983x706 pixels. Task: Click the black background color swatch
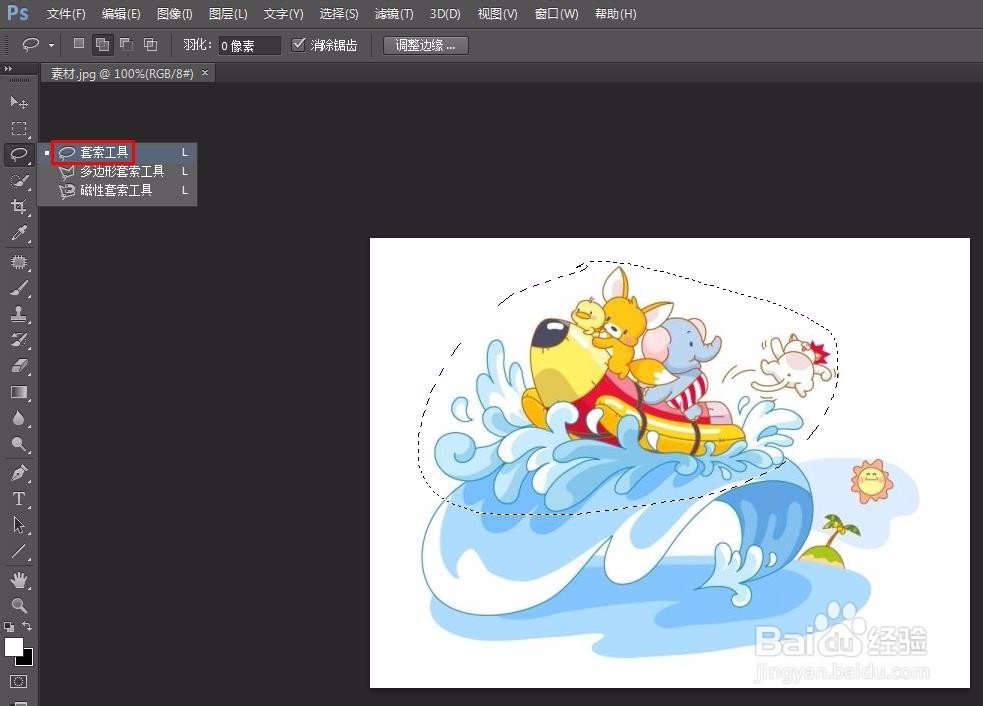(27, 658)
